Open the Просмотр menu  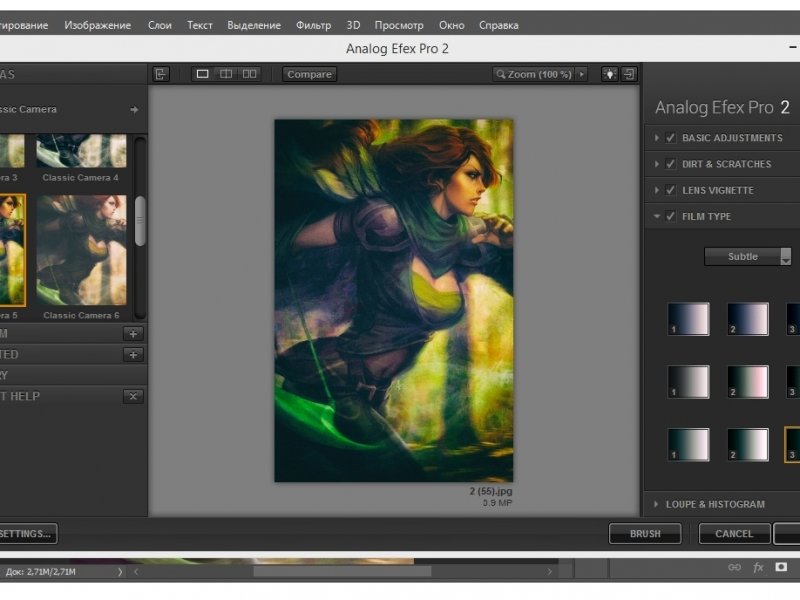[399, 25]
